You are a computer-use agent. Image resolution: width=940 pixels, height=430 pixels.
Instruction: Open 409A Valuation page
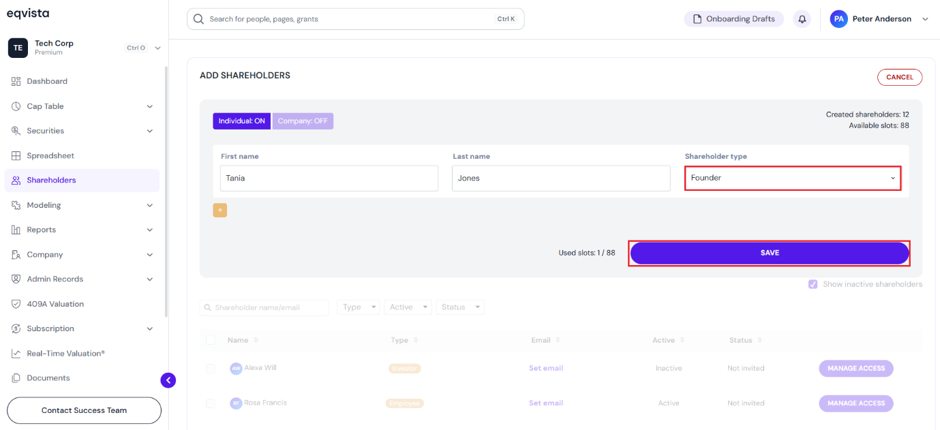pos(82,304)
